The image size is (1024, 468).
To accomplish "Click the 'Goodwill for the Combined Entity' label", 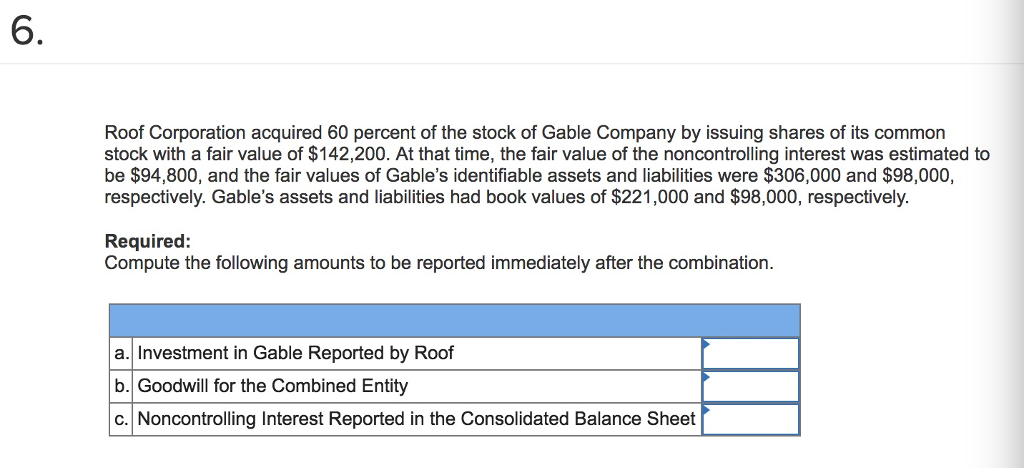I will click(272, 386).
